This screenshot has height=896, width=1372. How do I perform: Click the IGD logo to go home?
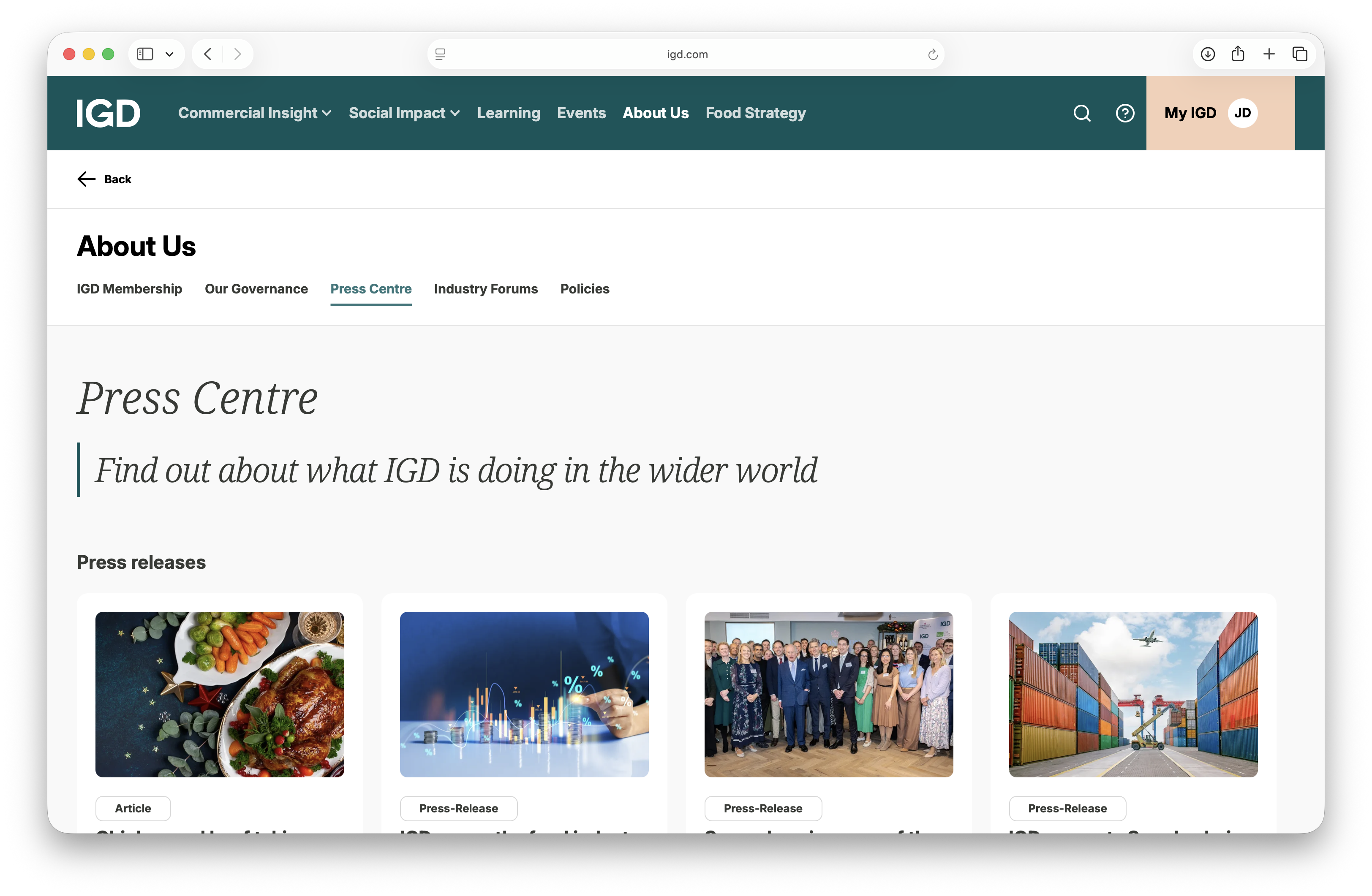[x=109, y=113]
